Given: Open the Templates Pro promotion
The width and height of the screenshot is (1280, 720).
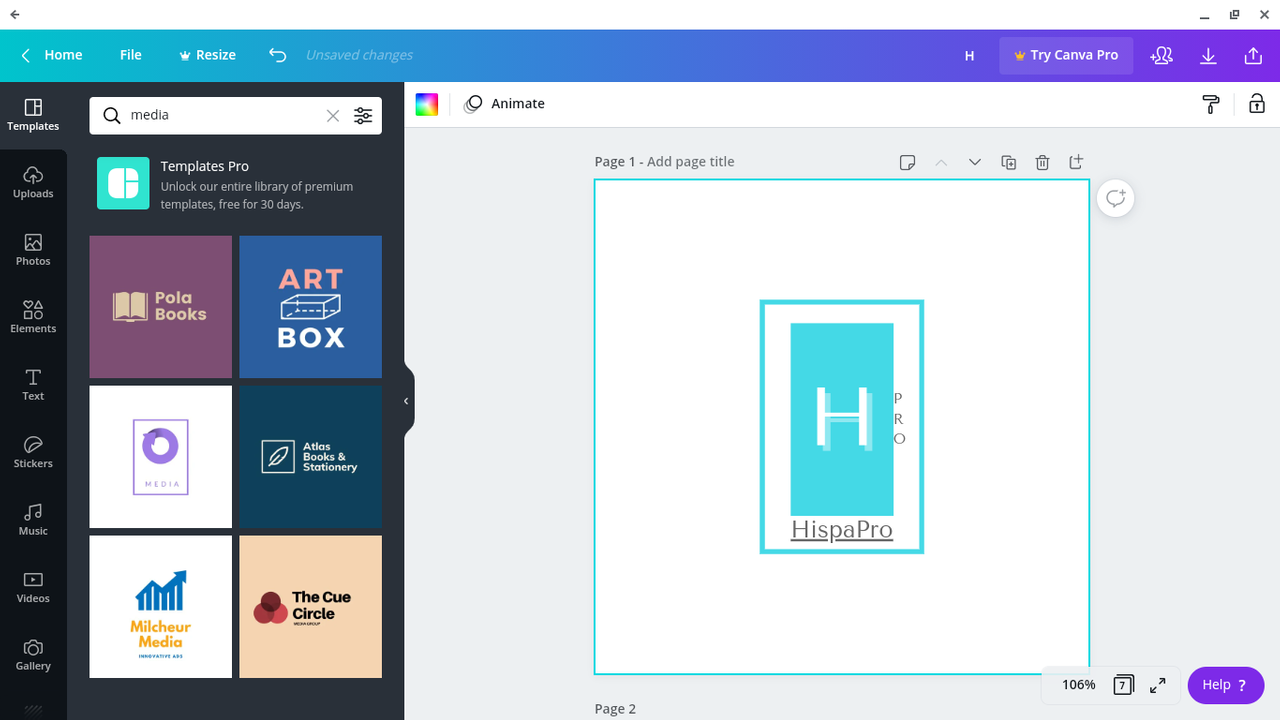Looking at the screenshot, I should pyautogui.click(x=235, y=184).
